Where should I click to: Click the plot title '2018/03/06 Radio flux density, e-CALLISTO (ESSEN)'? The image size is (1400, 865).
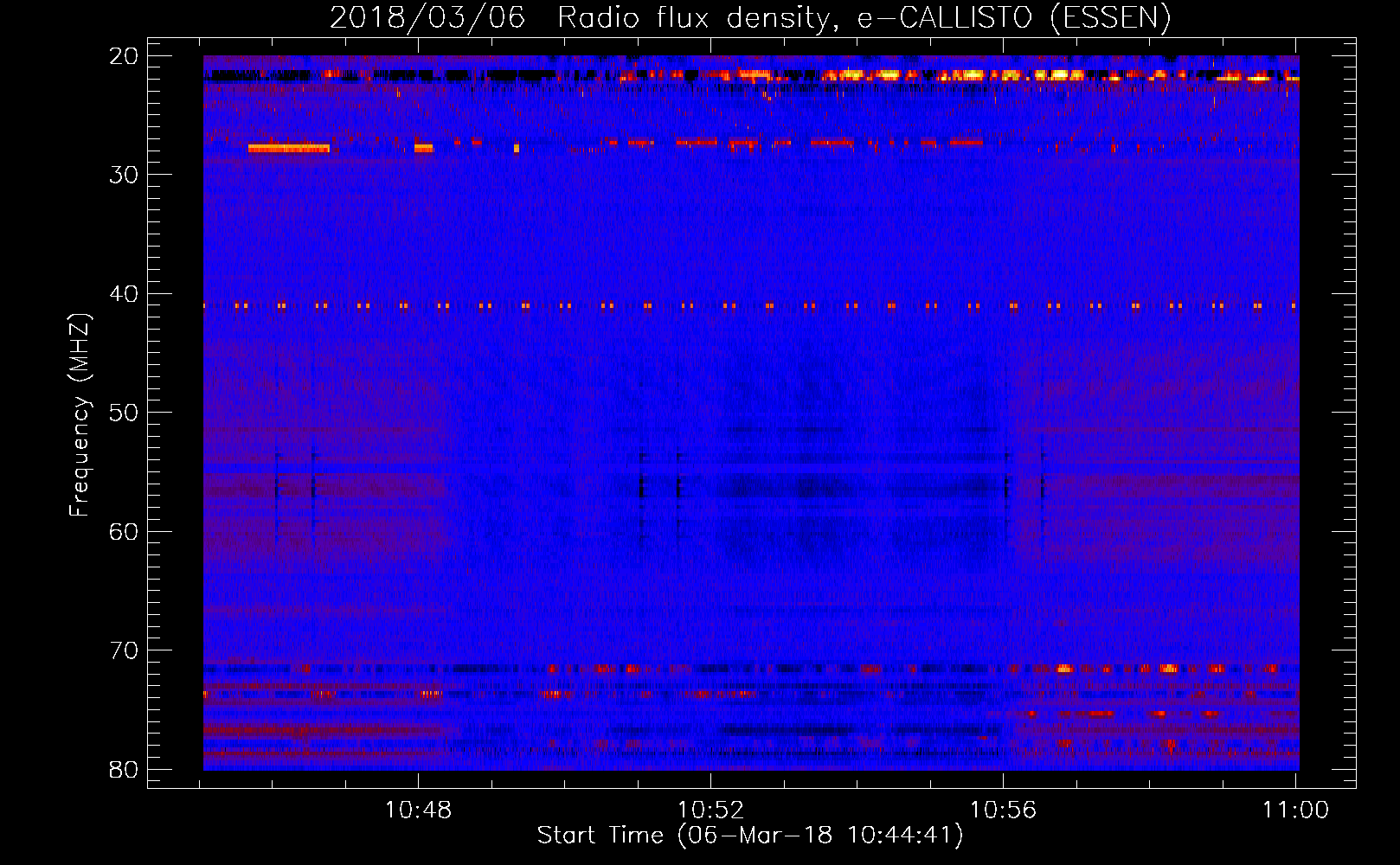pyautogui.click(x=750, y=17)
